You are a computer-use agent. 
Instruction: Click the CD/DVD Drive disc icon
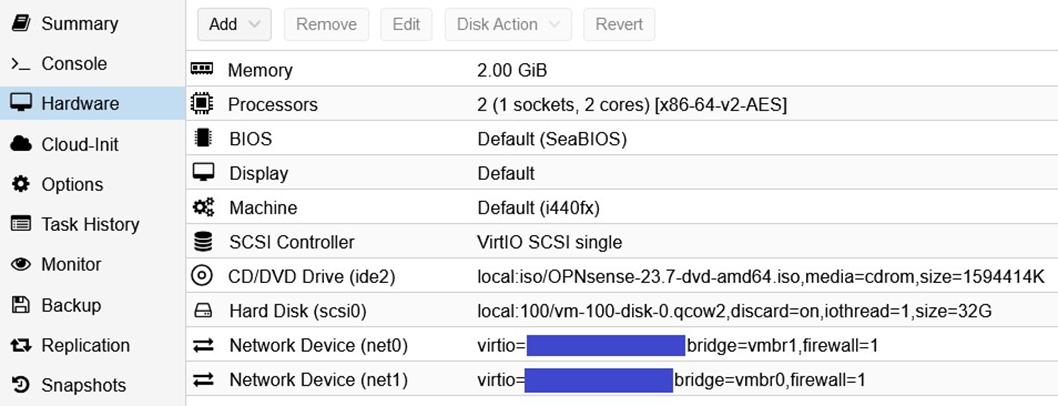(x=203, y=276)
